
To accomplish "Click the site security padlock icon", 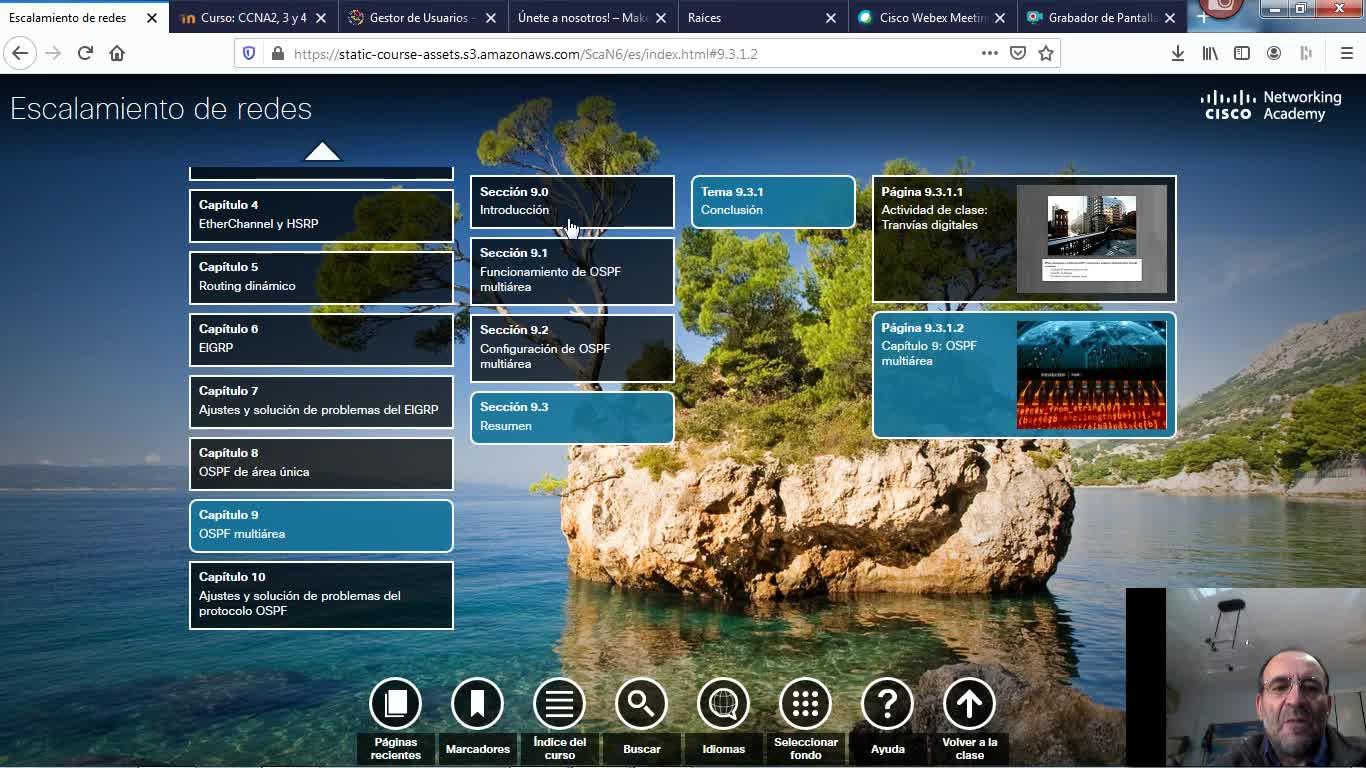I will [277, 54].
